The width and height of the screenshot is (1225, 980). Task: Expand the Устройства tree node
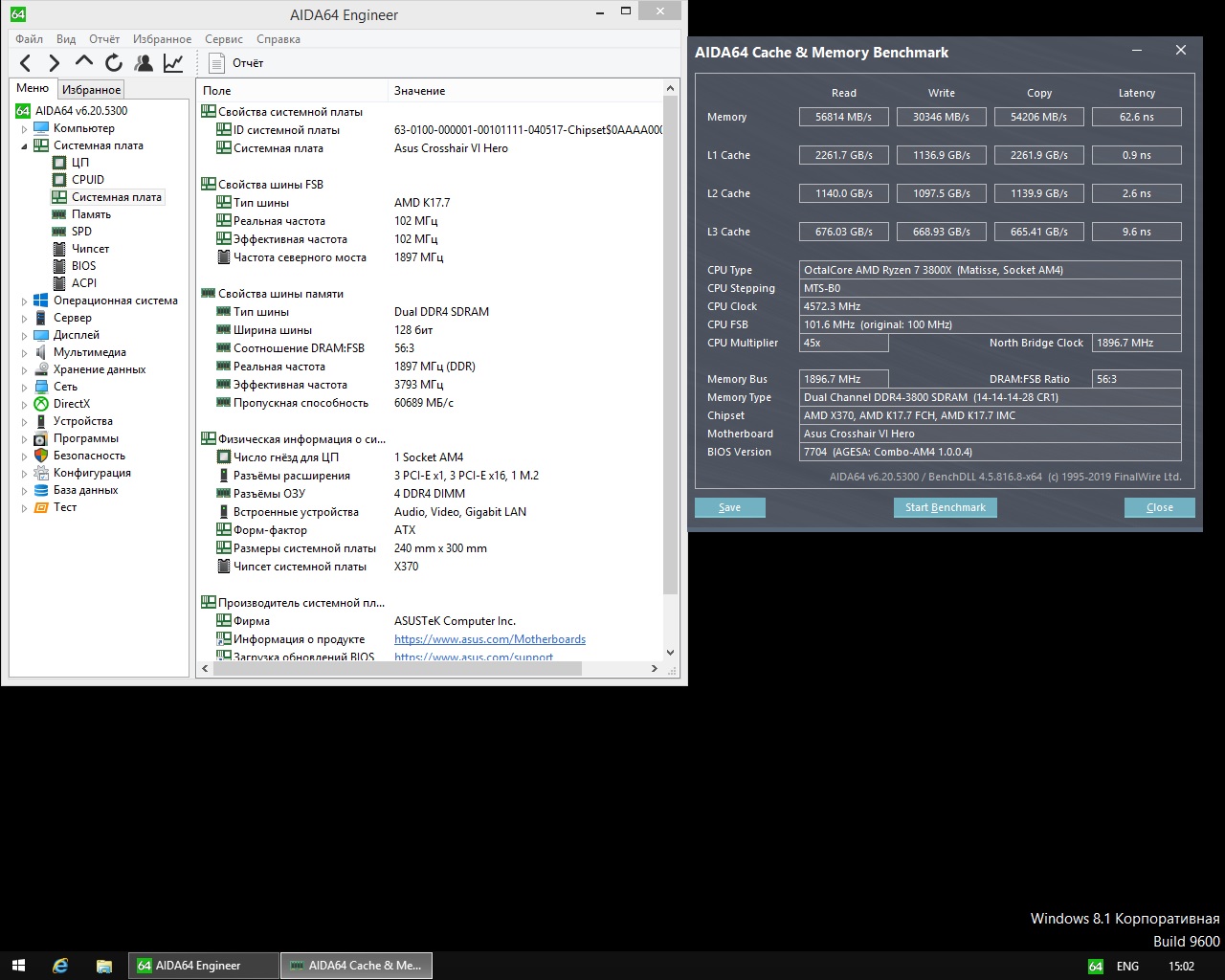click(x=25, y=422)
